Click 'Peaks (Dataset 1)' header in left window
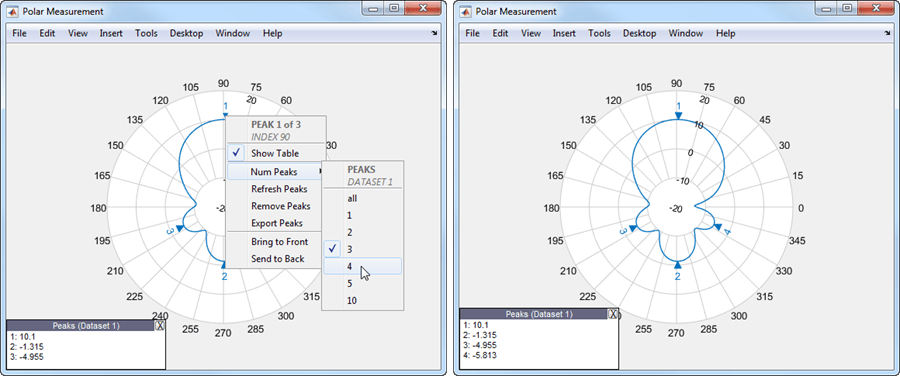The width and height of the screenshot is (900, 376). pos(86,325)
